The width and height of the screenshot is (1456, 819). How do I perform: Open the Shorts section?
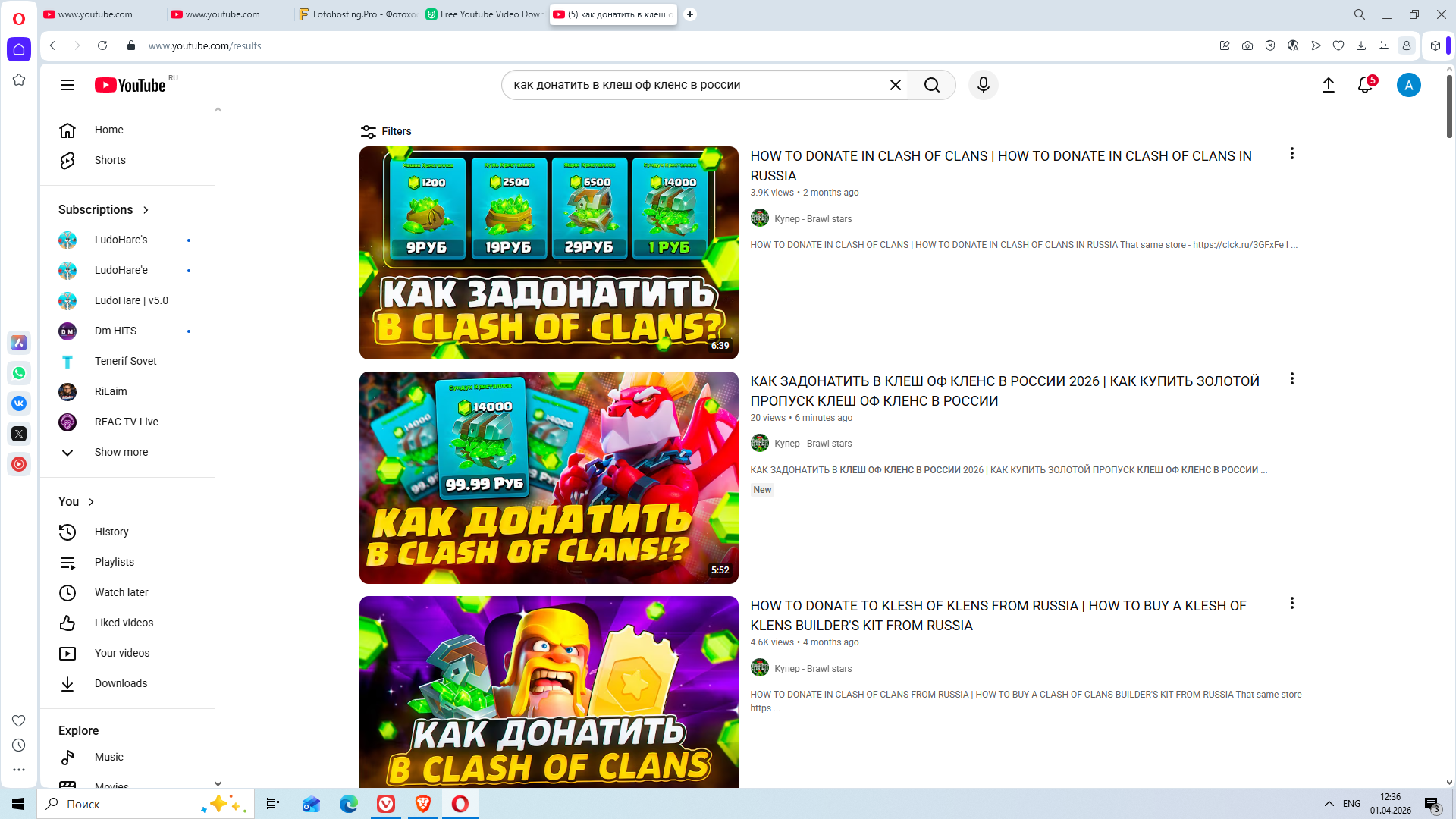[110, 160]
